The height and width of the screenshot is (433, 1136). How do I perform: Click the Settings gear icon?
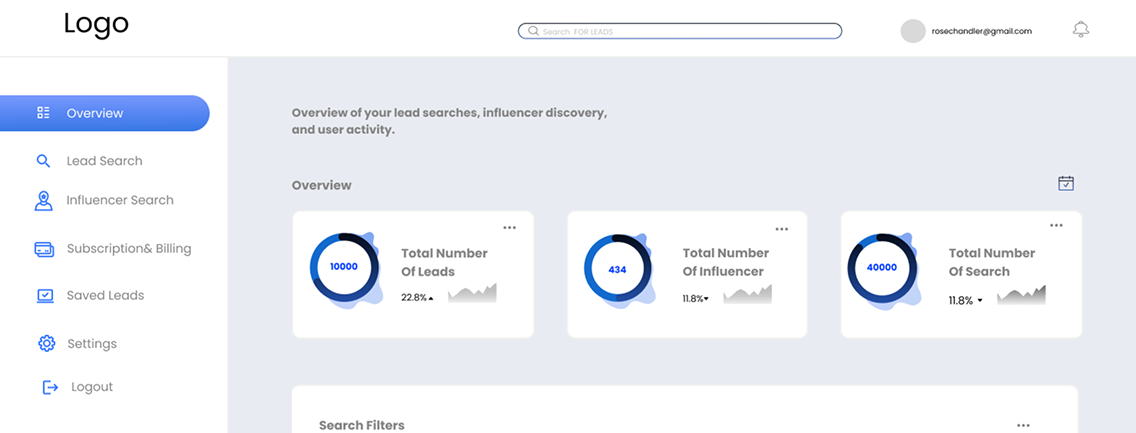[46, 344]
